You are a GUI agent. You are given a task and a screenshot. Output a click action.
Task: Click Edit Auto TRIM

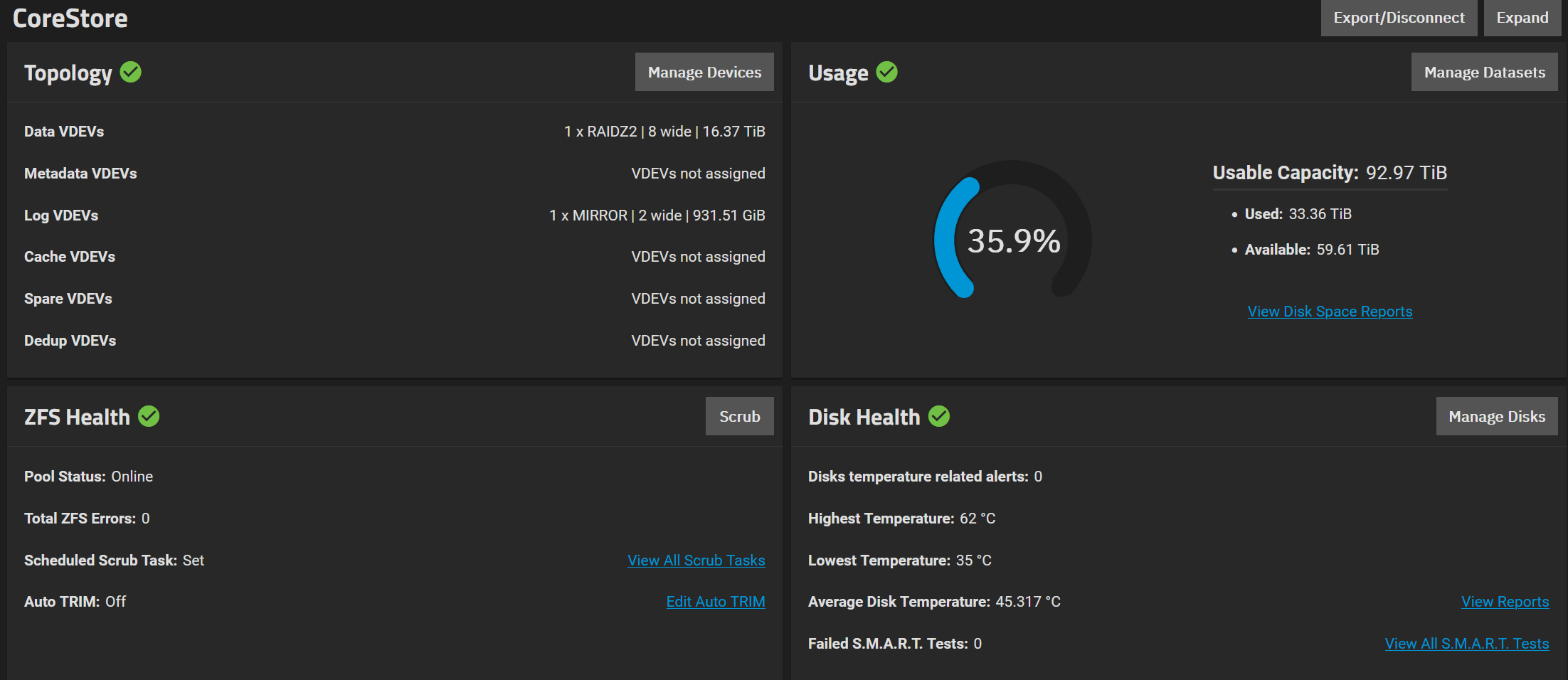(716, 601)
